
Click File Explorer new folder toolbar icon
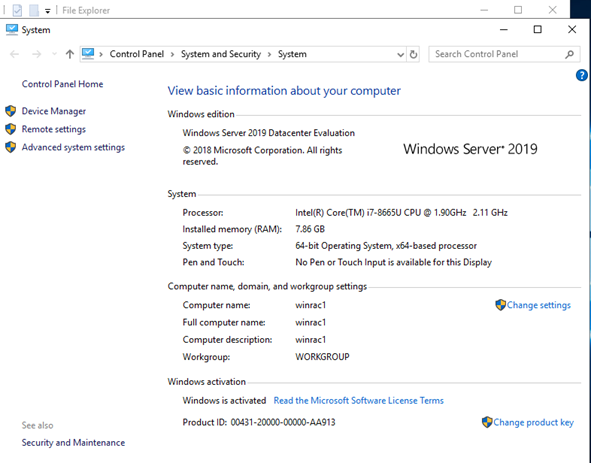pyautogui.click(x=34, y=10)
